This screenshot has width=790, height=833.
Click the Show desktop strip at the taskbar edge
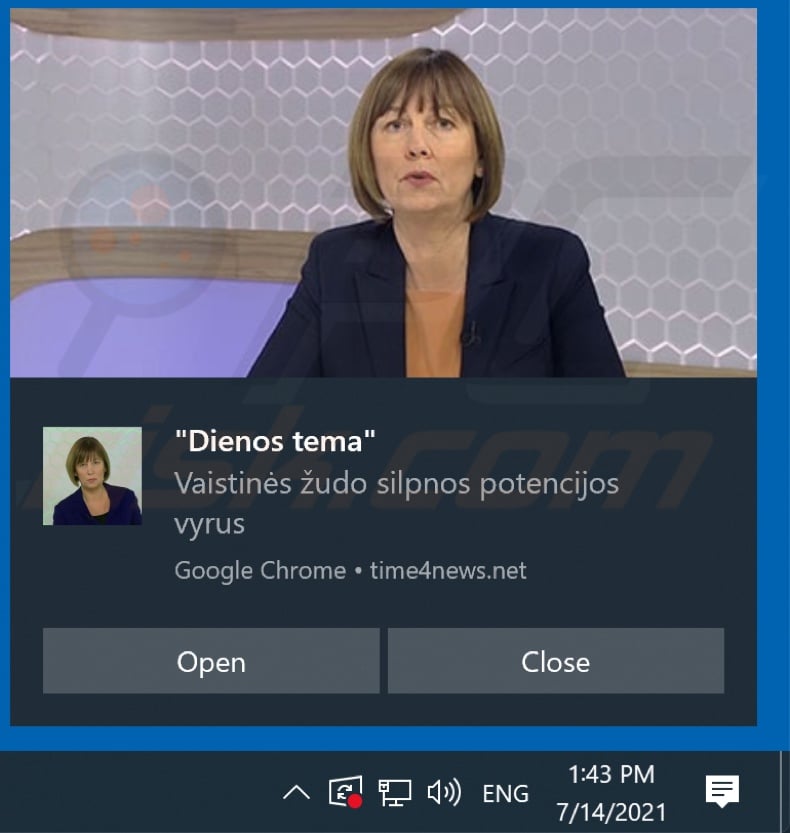pyautogui.click(x=785, y=792)
